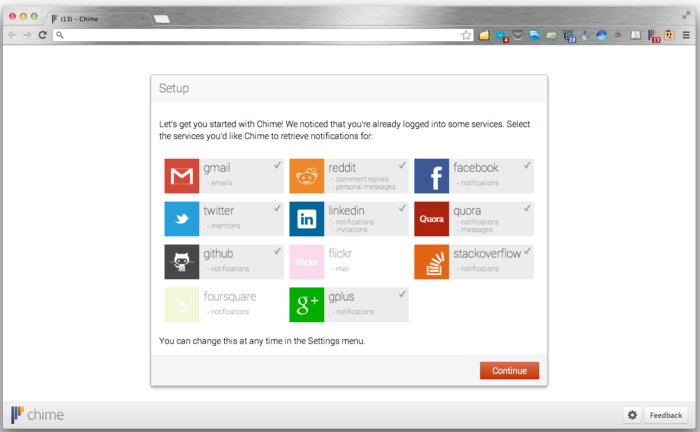700x432 pixels.
Task: Switch to the Chime browser tab
Action: pos(95,19)
